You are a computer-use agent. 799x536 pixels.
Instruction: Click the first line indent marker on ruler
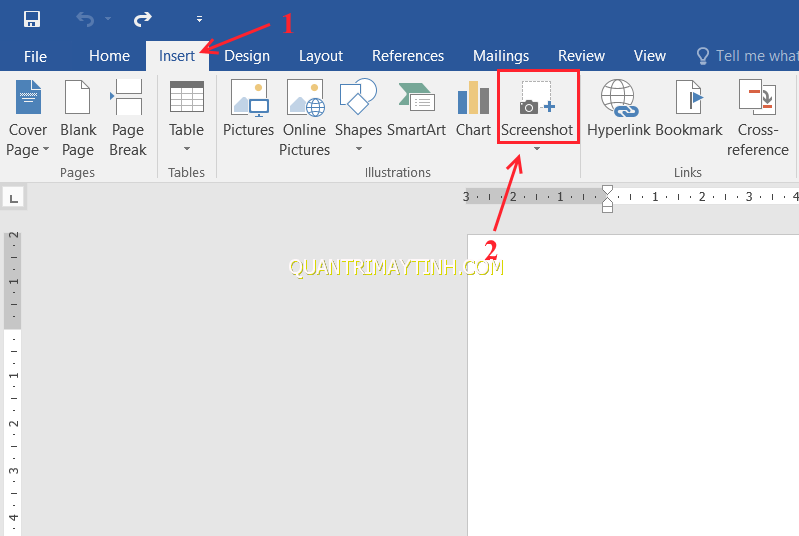(x=607, y=190)
